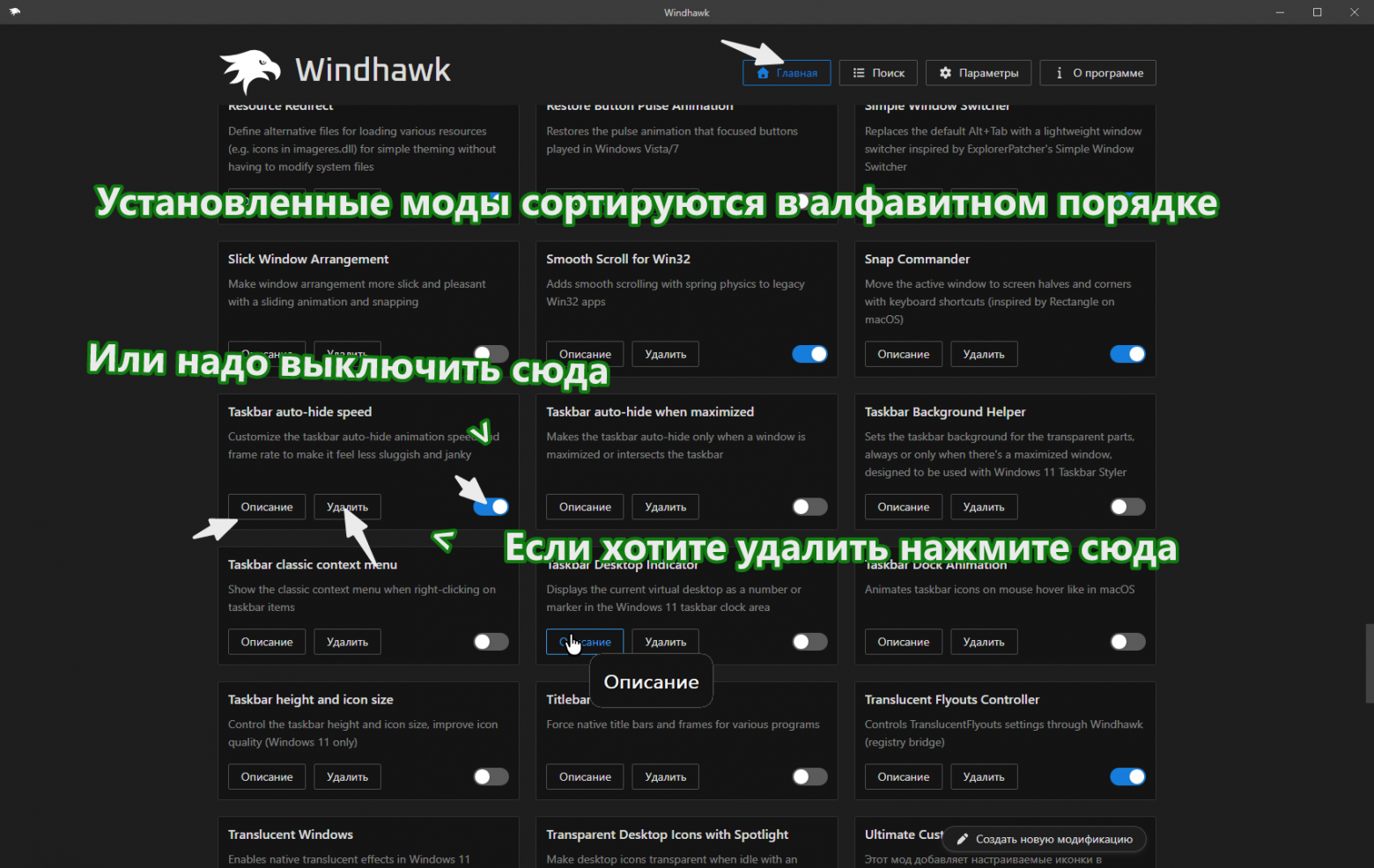Open Описание for Taskbar Dock Animation
The width and height of the screenshot is (1374, 868).
[x=903, y=642]
